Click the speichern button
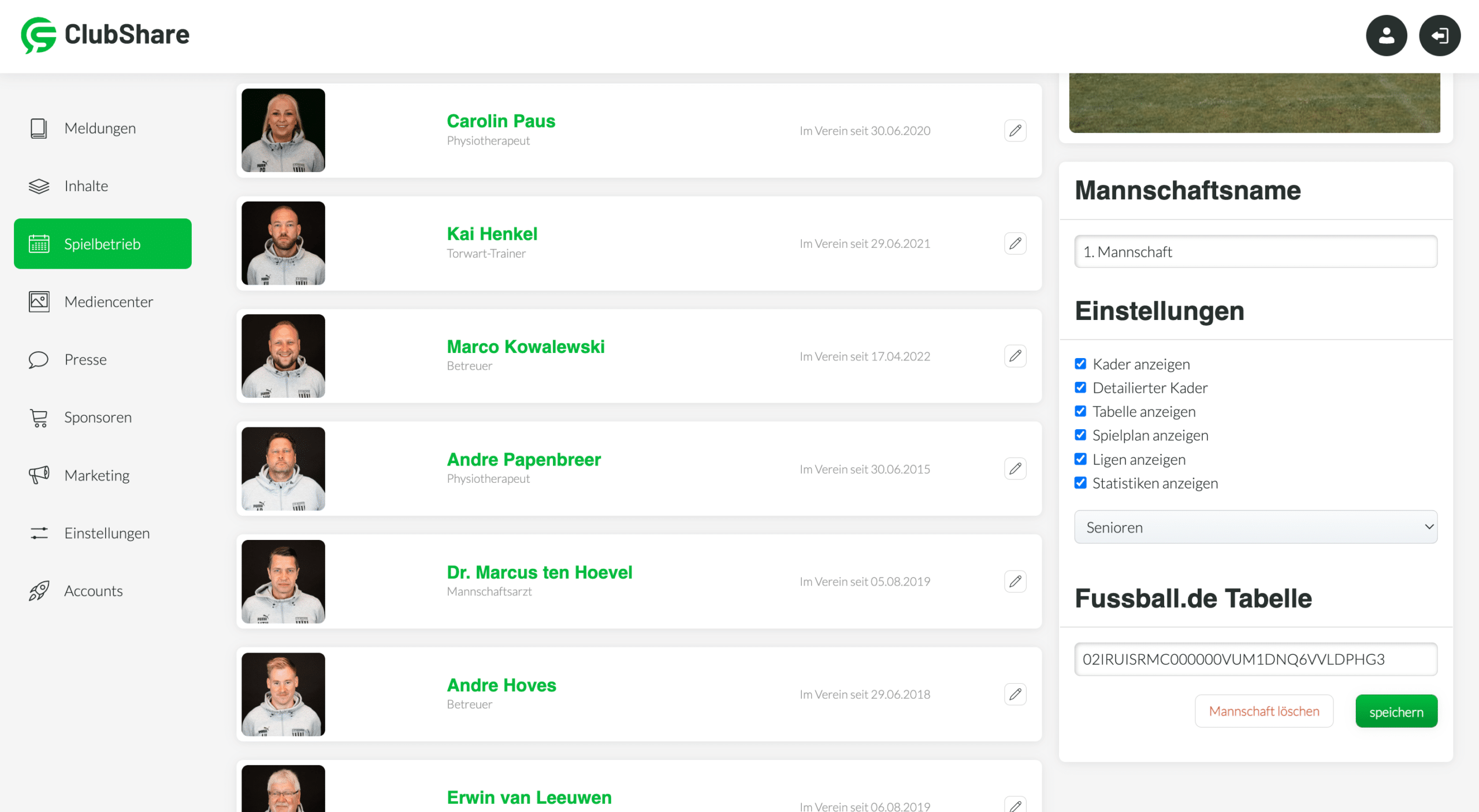 point(1396,712)
